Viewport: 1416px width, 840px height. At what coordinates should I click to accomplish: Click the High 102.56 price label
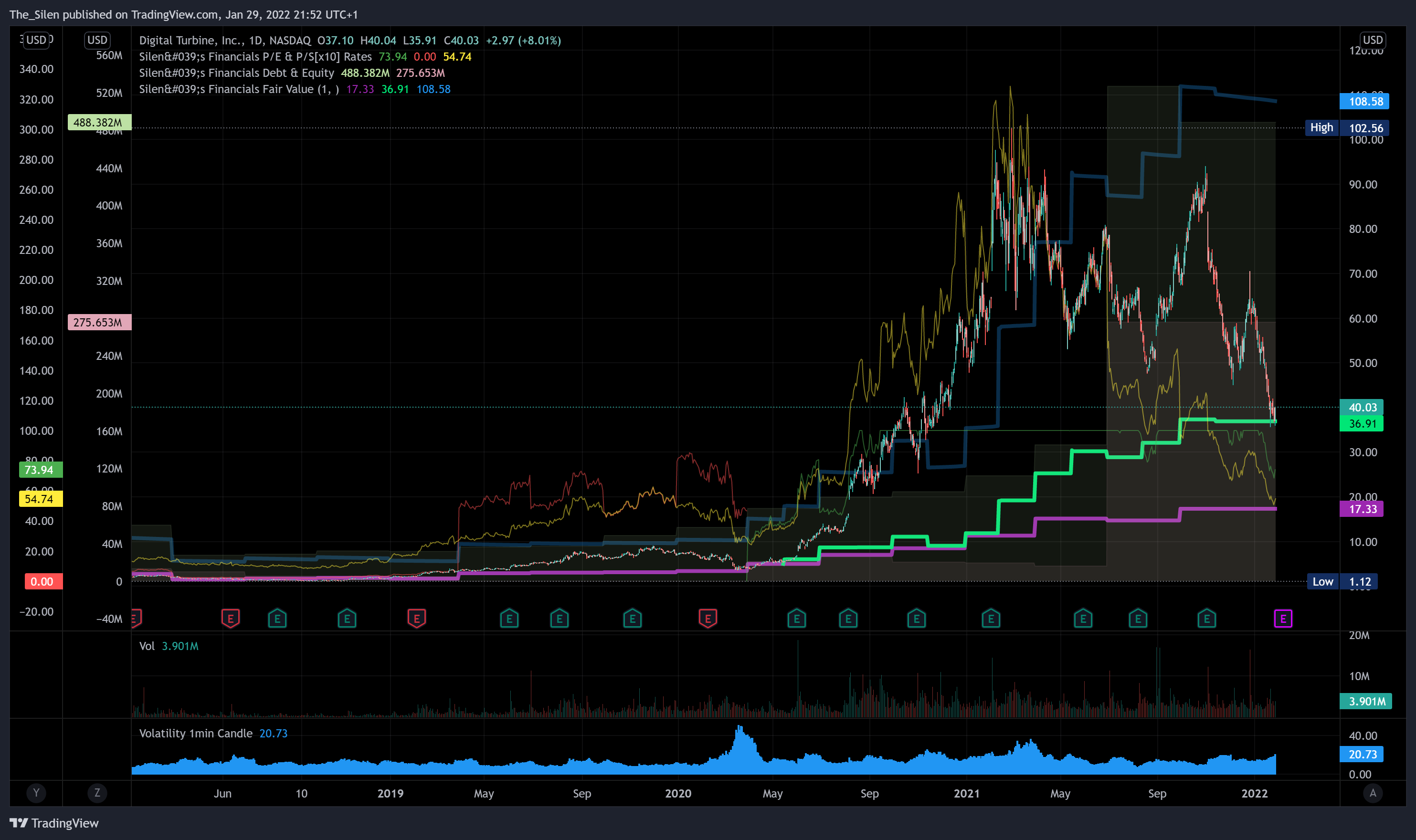tap(1347, 127)
